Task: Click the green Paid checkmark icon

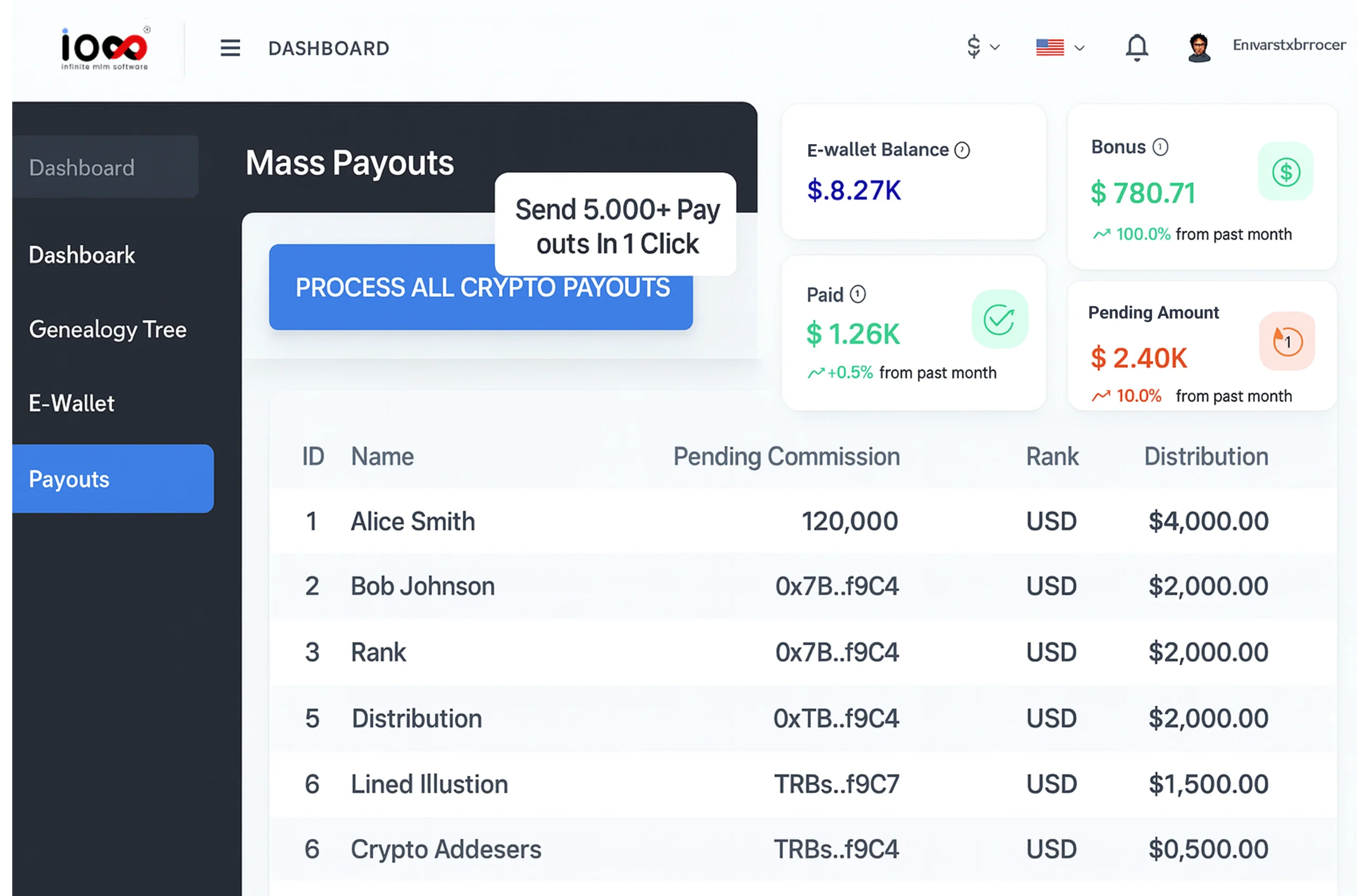Action: coord(999,320)
